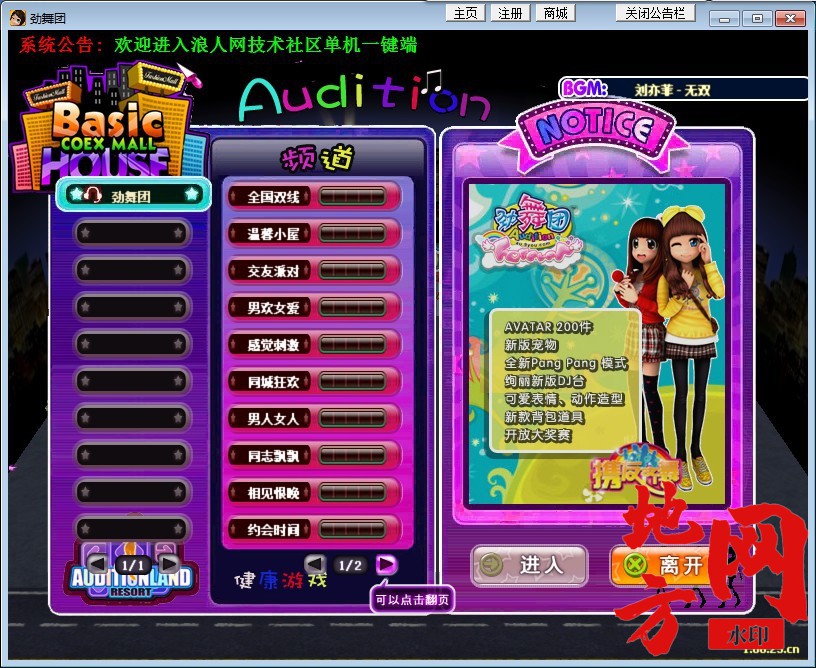Select the 温馨小屋 channel
This screenshot has width=816, height=668.
click(314, 234)
